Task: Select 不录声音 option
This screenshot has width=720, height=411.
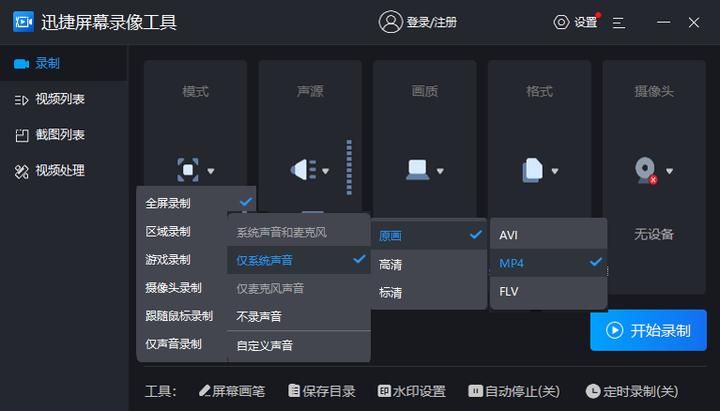Action: [299, 316]
